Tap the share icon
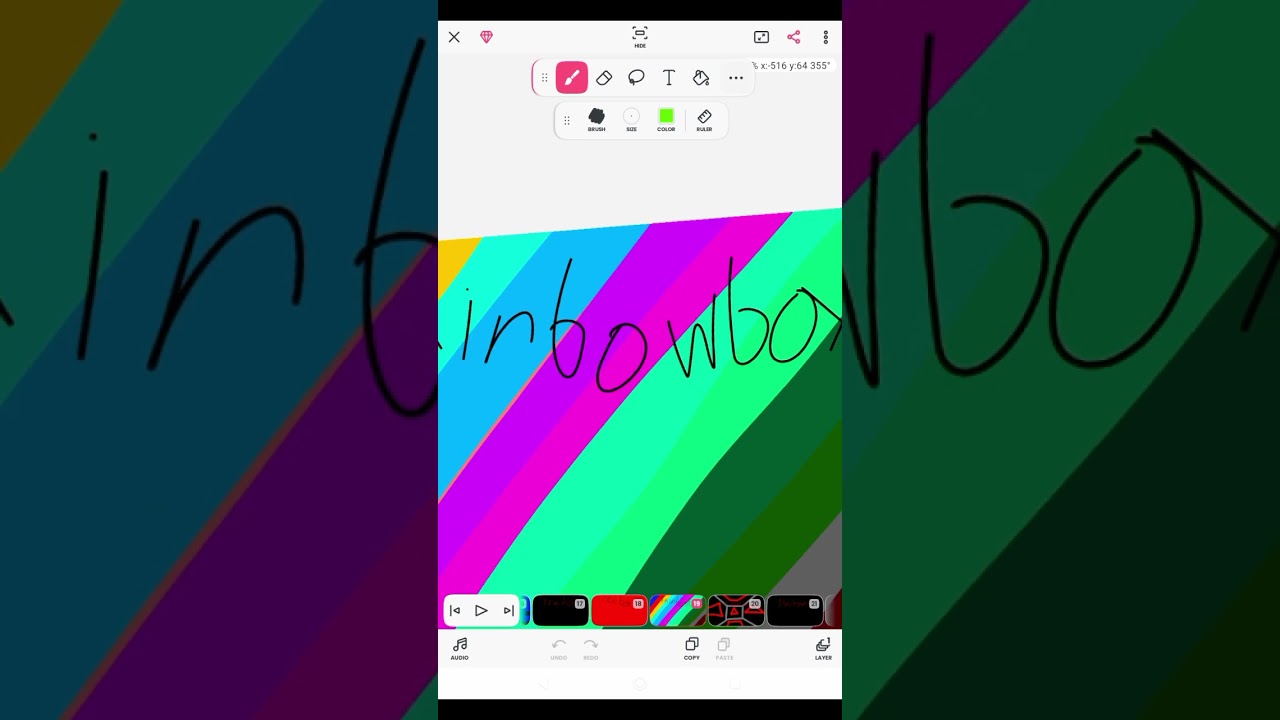Image resolution: width=1280 pixels, height=720 pixels. (x=794, y=37)
